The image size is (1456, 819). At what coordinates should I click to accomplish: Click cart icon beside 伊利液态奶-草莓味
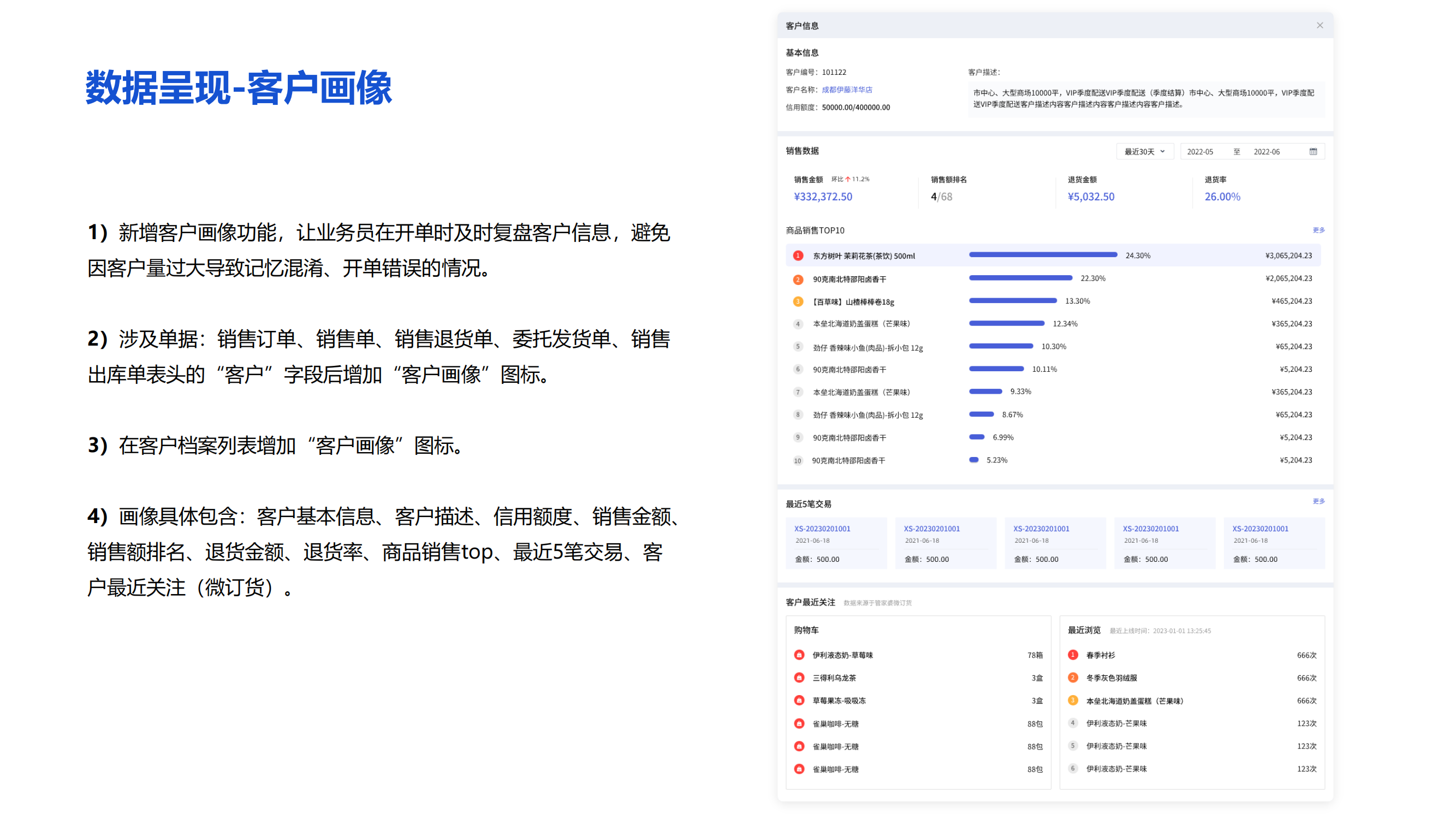[x=799, y=655]
